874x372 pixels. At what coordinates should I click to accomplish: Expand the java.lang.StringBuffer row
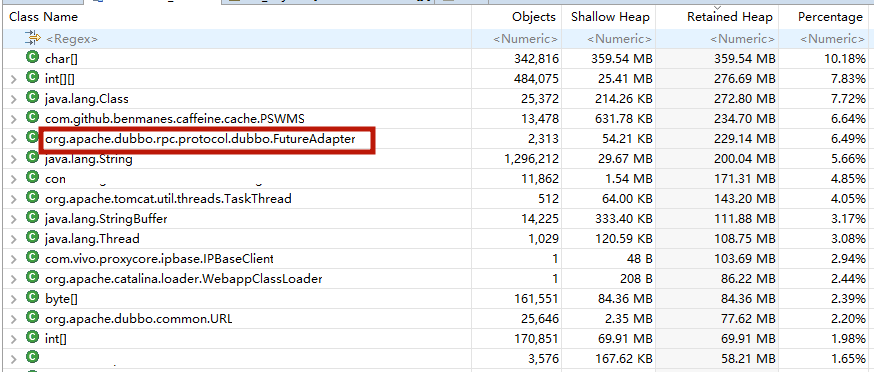tap(14, 219)
